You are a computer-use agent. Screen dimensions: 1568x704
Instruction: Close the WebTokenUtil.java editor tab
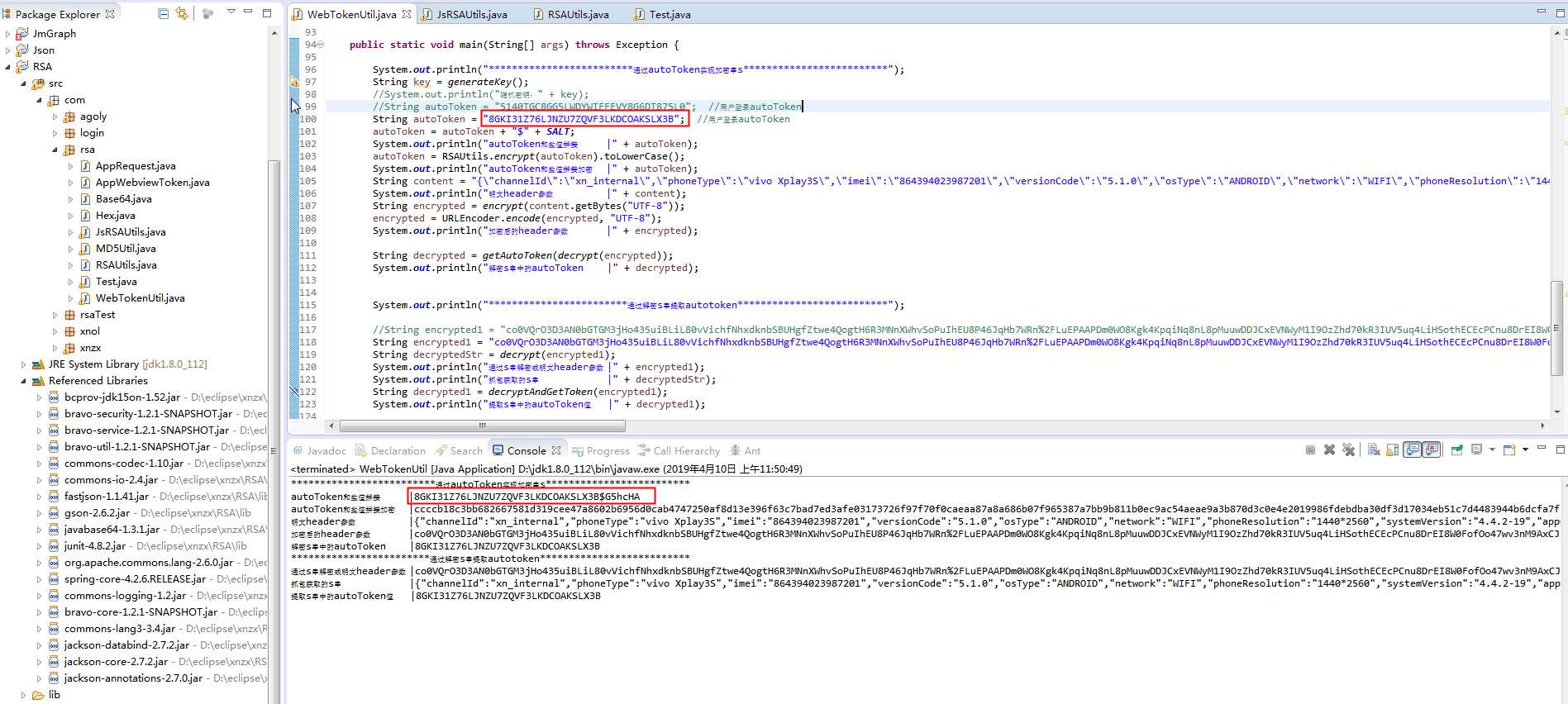point(407,14)
